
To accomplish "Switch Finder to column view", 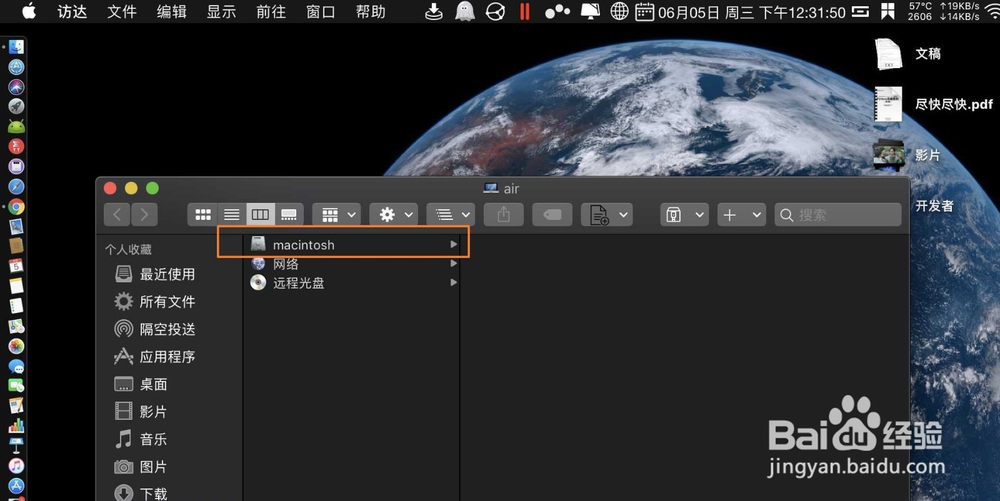I will [x=260, y=215].
